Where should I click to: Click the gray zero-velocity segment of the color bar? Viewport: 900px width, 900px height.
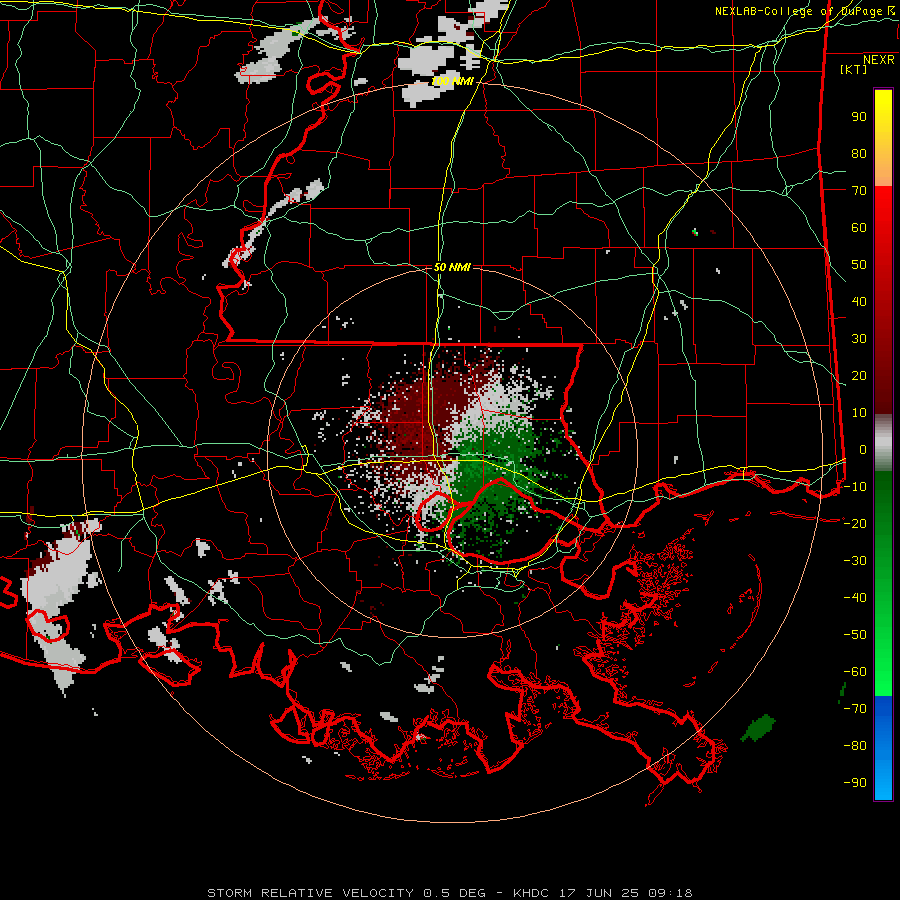coord(883,443)
